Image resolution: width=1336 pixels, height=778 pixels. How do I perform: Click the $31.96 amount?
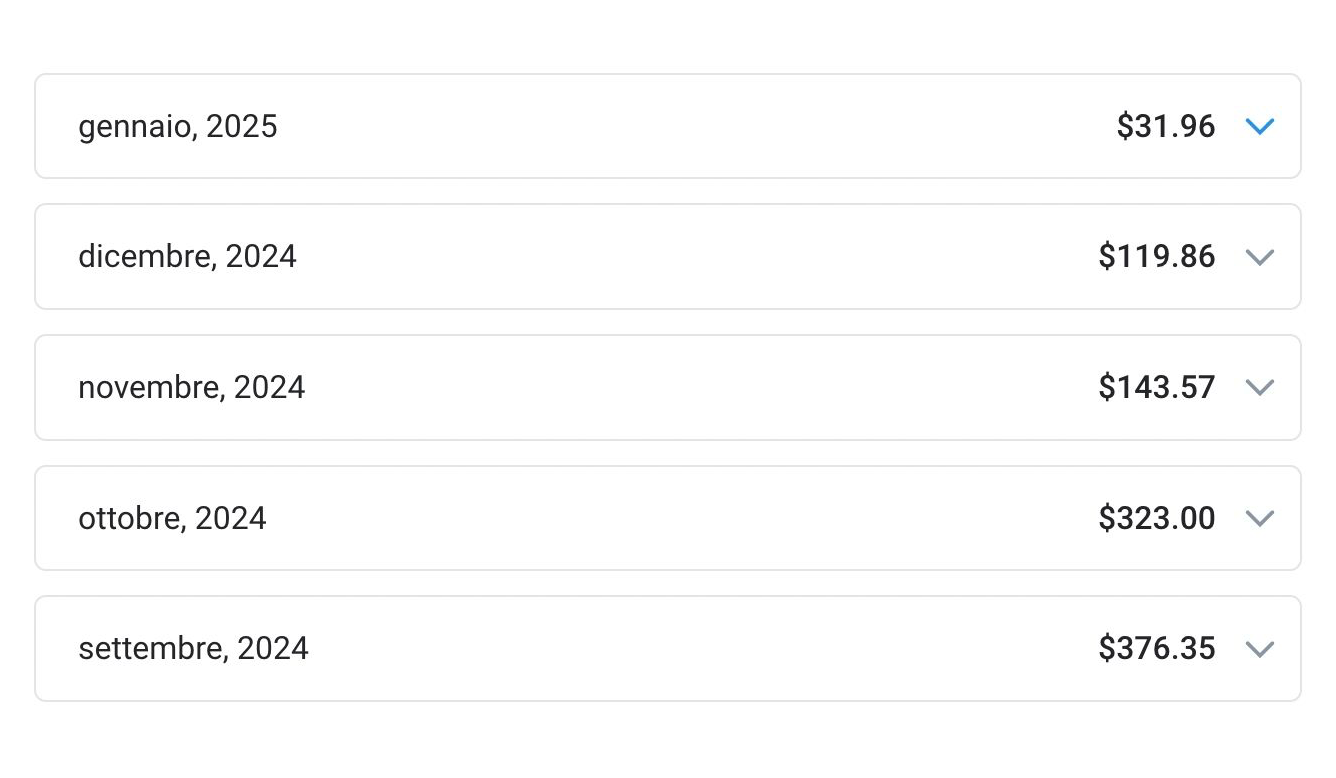pos(1166,127)
